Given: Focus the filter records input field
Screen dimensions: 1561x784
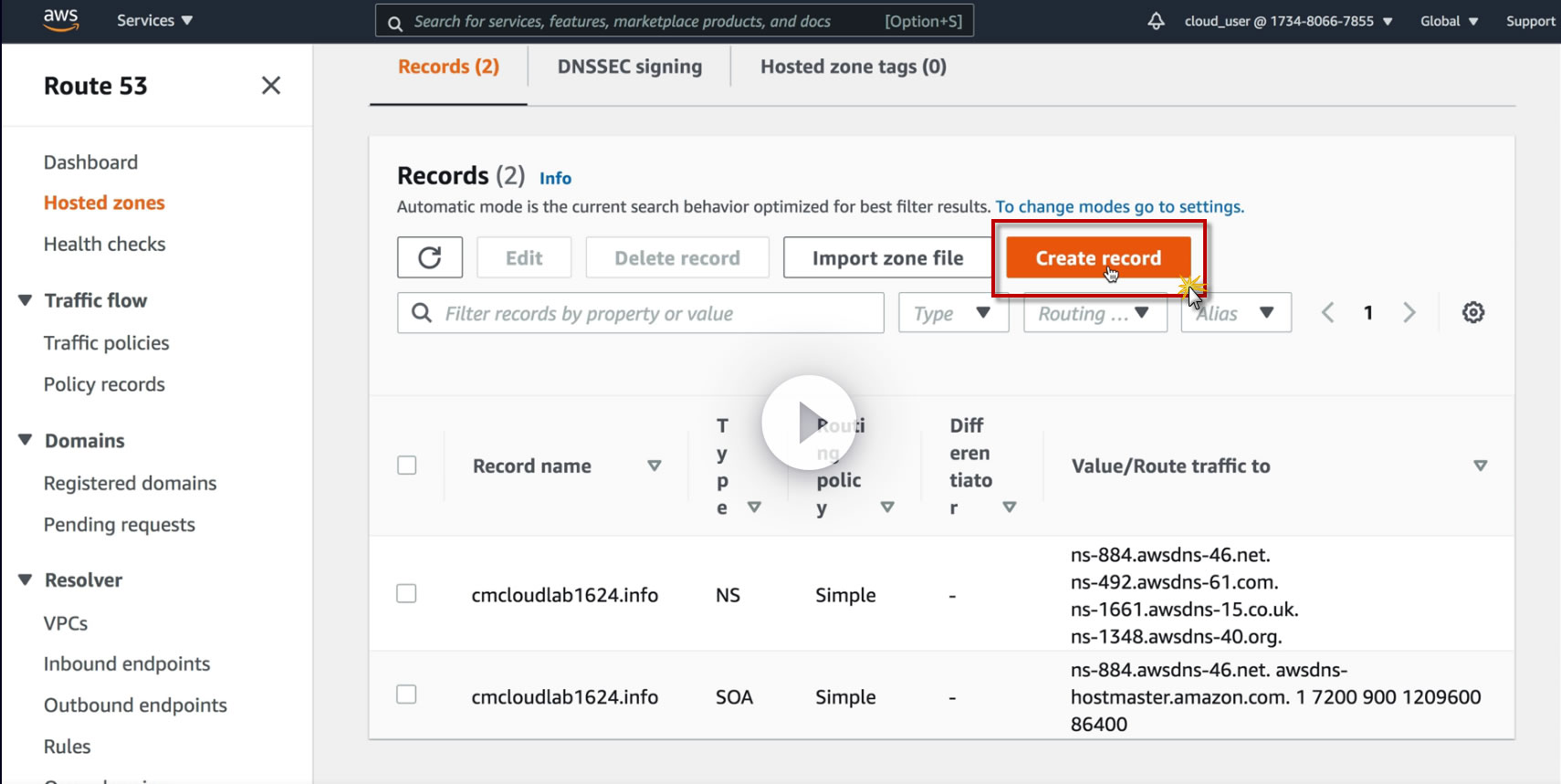Looking at the screenshot, I should pyautogui.click(x=641, y=313).
